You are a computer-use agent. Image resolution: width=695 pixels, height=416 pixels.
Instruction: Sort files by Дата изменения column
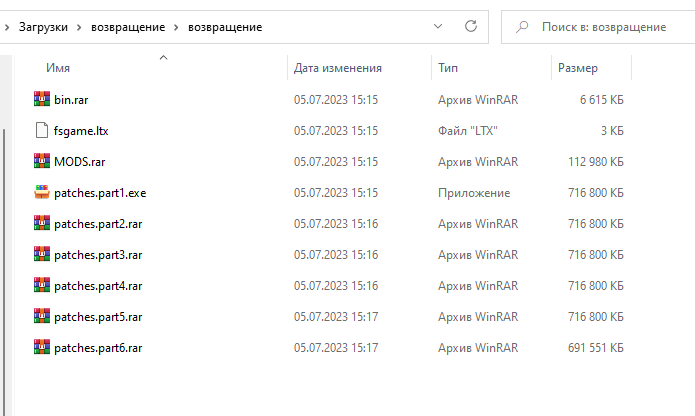point(338,68)
